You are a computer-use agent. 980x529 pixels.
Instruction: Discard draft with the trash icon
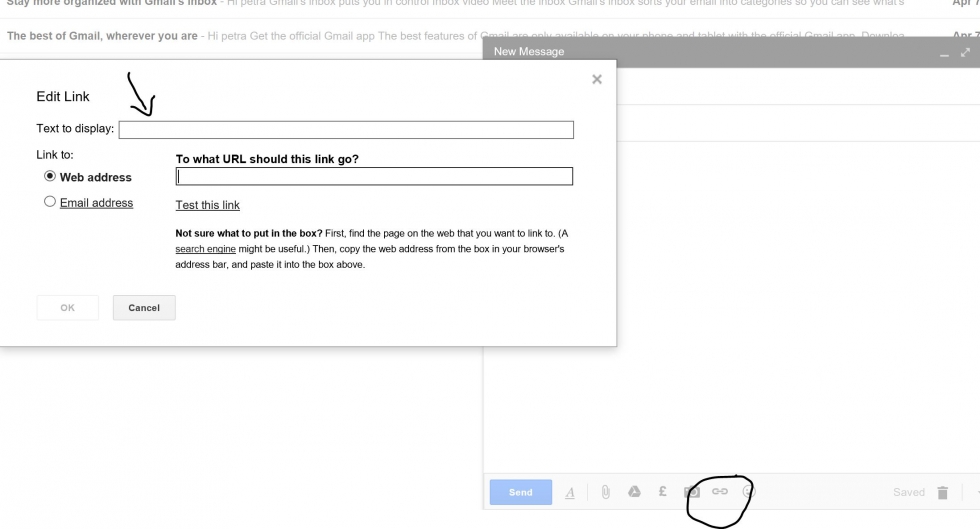point(942,493)
